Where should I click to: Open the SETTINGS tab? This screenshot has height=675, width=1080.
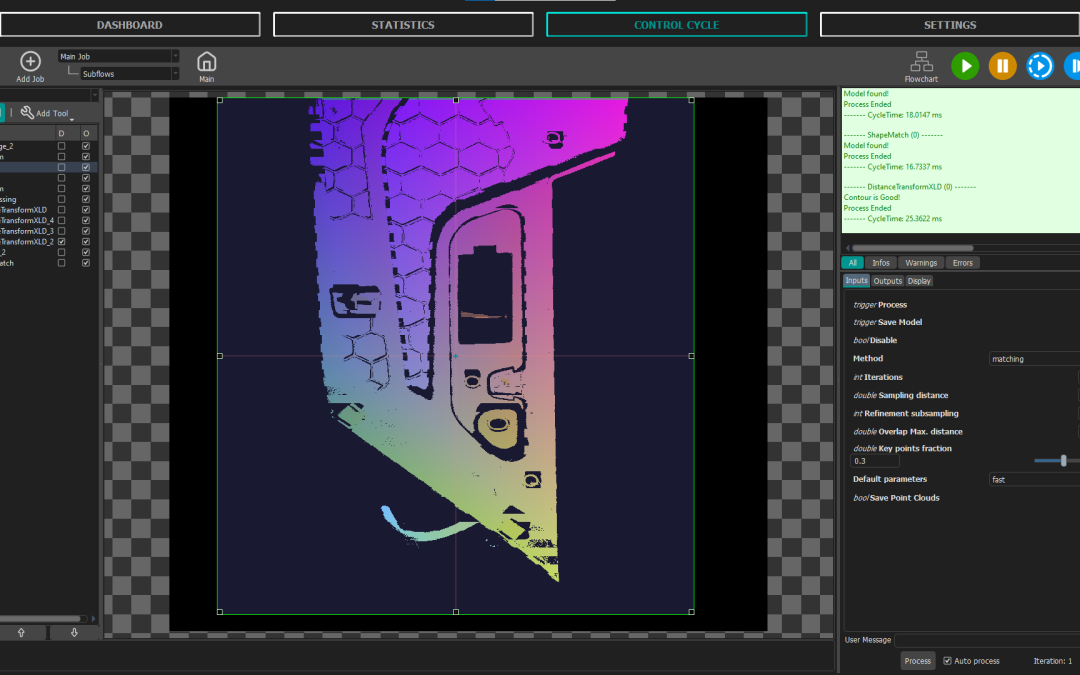[950, 25]
